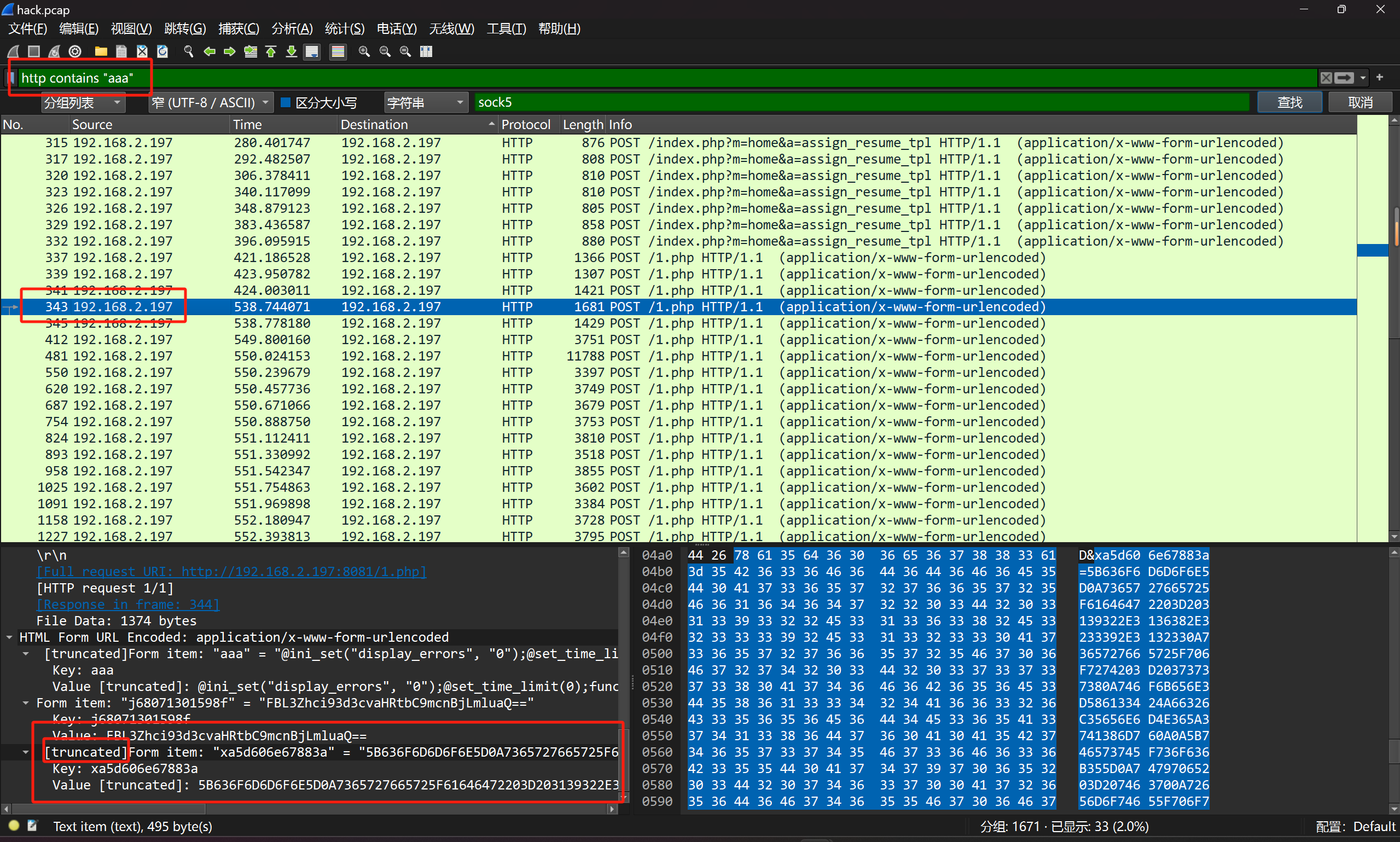This screenshot has height=842, width=1400.
Task: Start capturing packets with the shark fin icon
Action: click(x=13, y=51)
